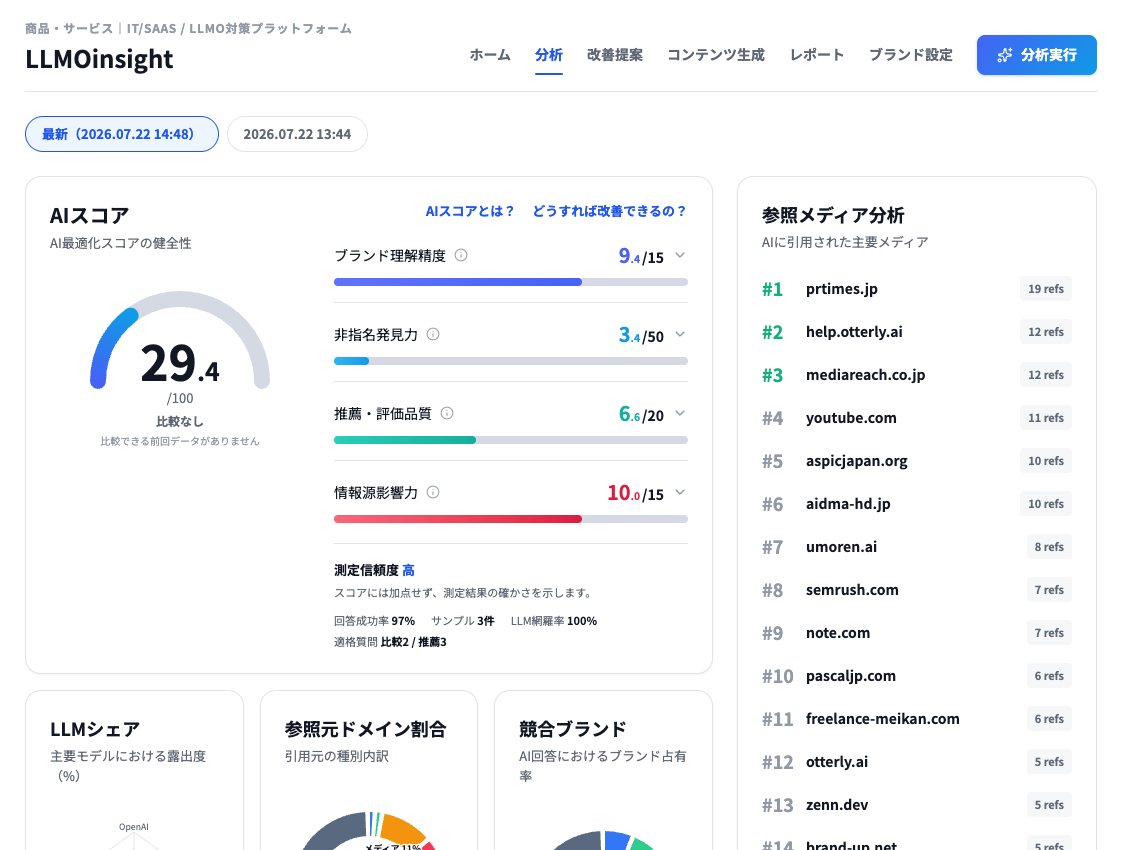
Task: Click the 推薦・評価品質 green progress bar
Action: tap(510, 440)
